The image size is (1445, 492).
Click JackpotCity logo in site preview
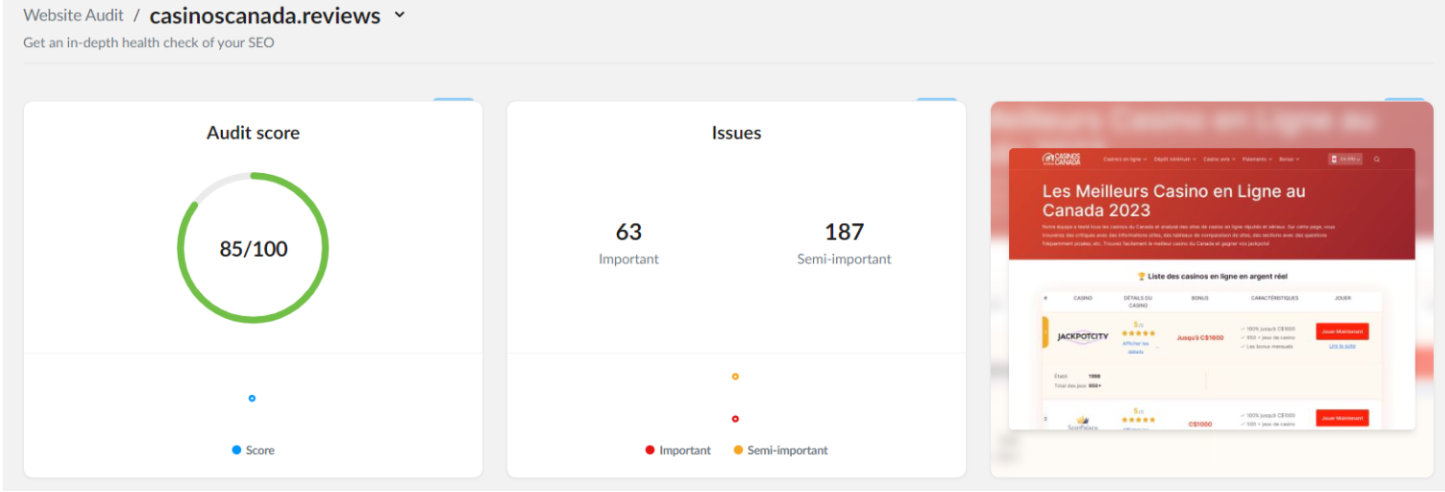[x=1082, y=336]
